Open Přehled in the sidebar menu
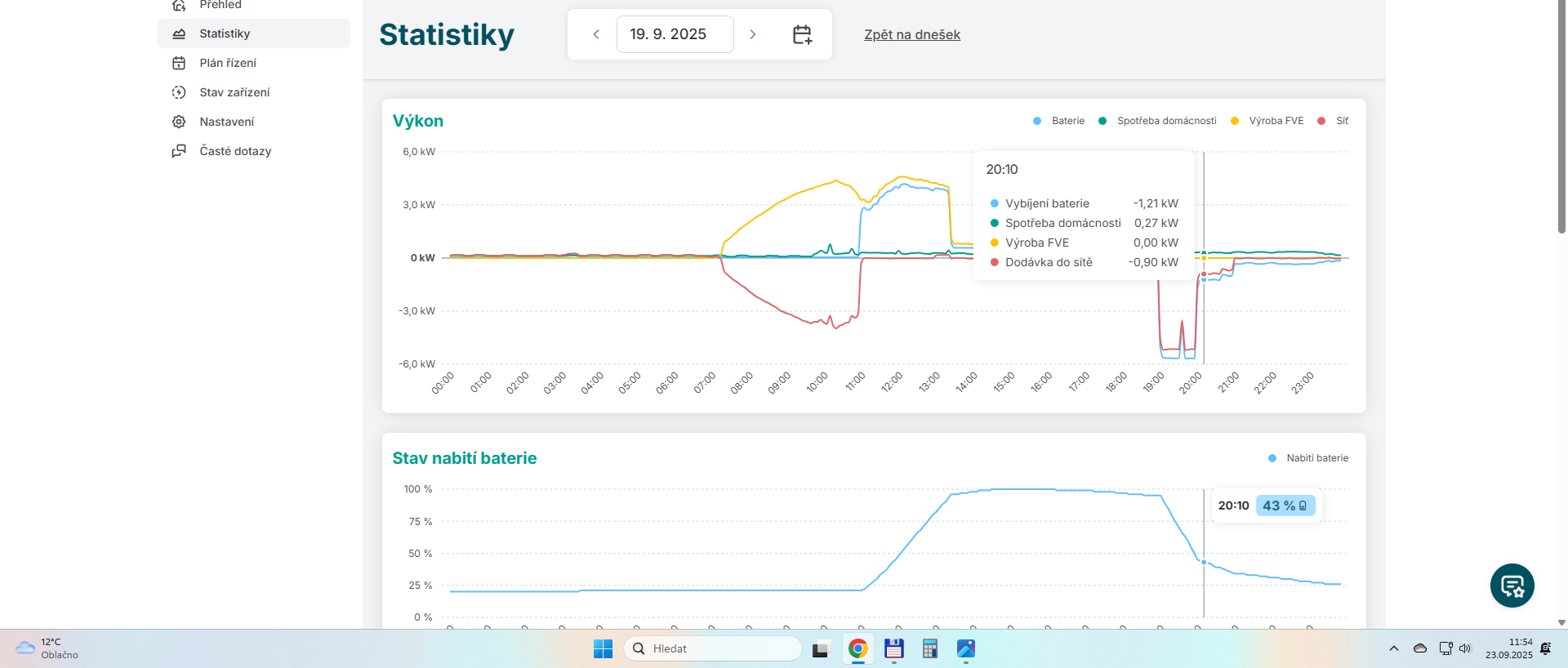This screenshot has height=668, width=1568. (220, 5)
